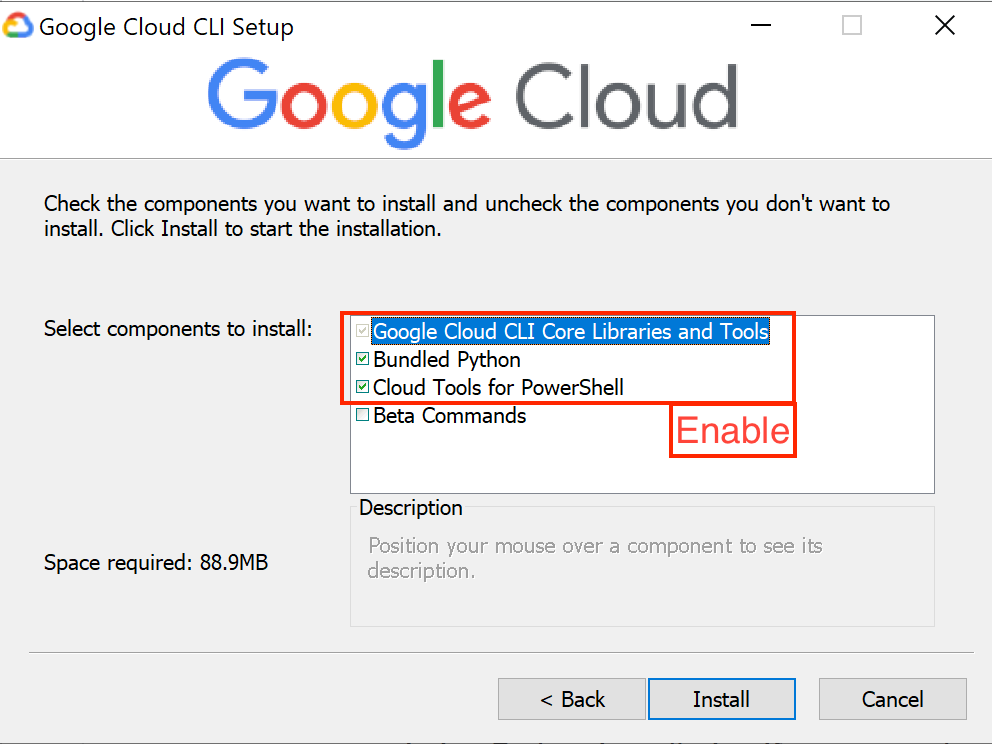Select the Google Cloud CLI Core Libraries item
The height and width of the screenshot is (744, 992).
point(570,332)
